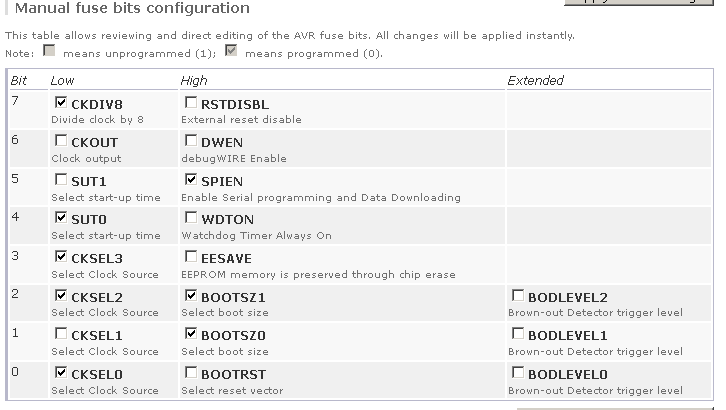Enable the BOOTRST reset vector checkbox
The image size is (726, 410).
pos(191,373)
